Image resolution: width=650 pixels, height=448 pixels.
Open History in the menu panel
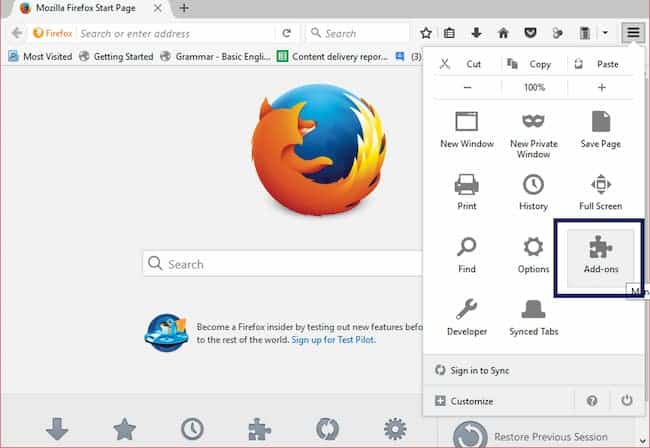coord(534,192)
